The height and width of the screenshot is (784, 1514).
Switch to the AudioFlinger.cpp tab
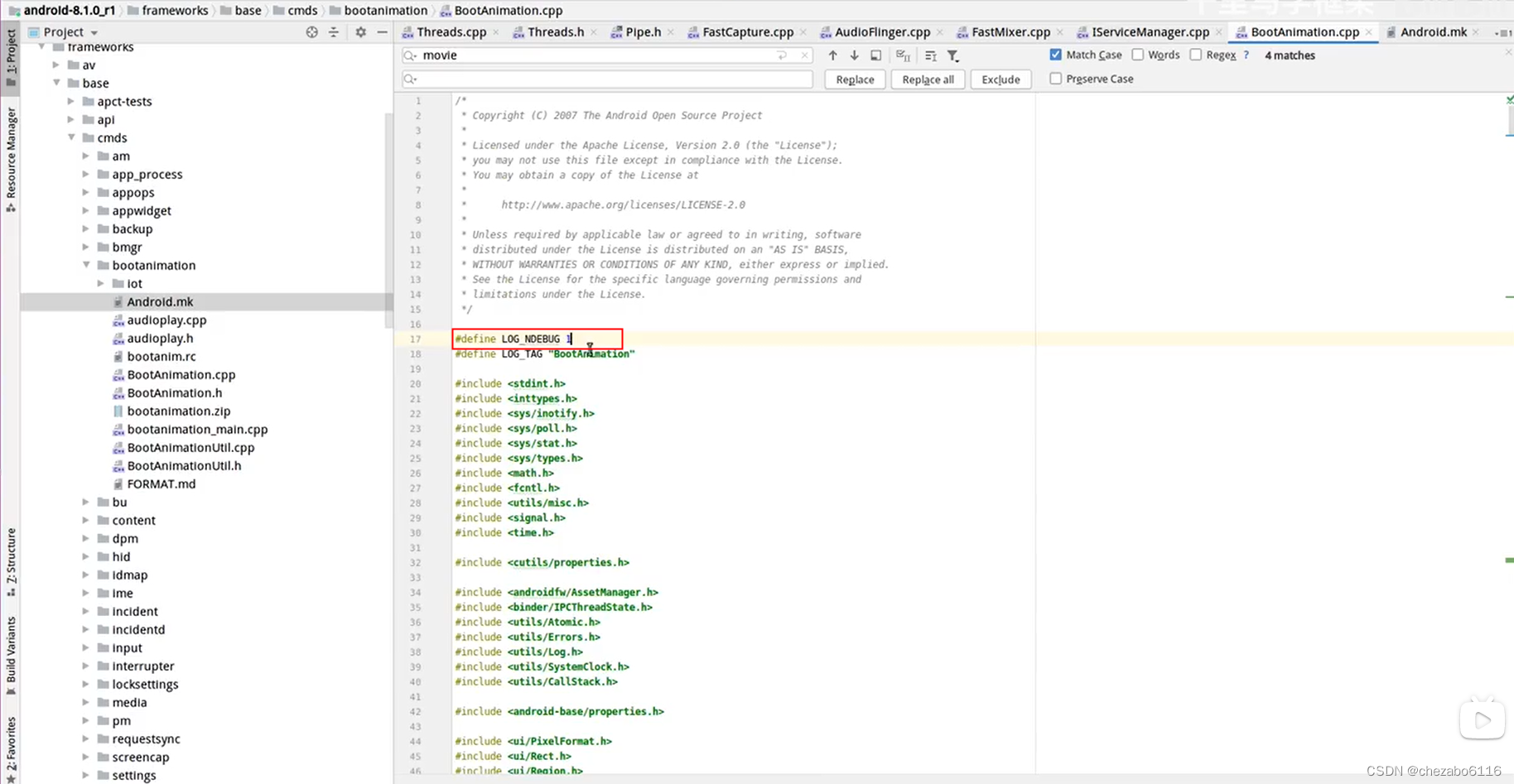[880, 31]
